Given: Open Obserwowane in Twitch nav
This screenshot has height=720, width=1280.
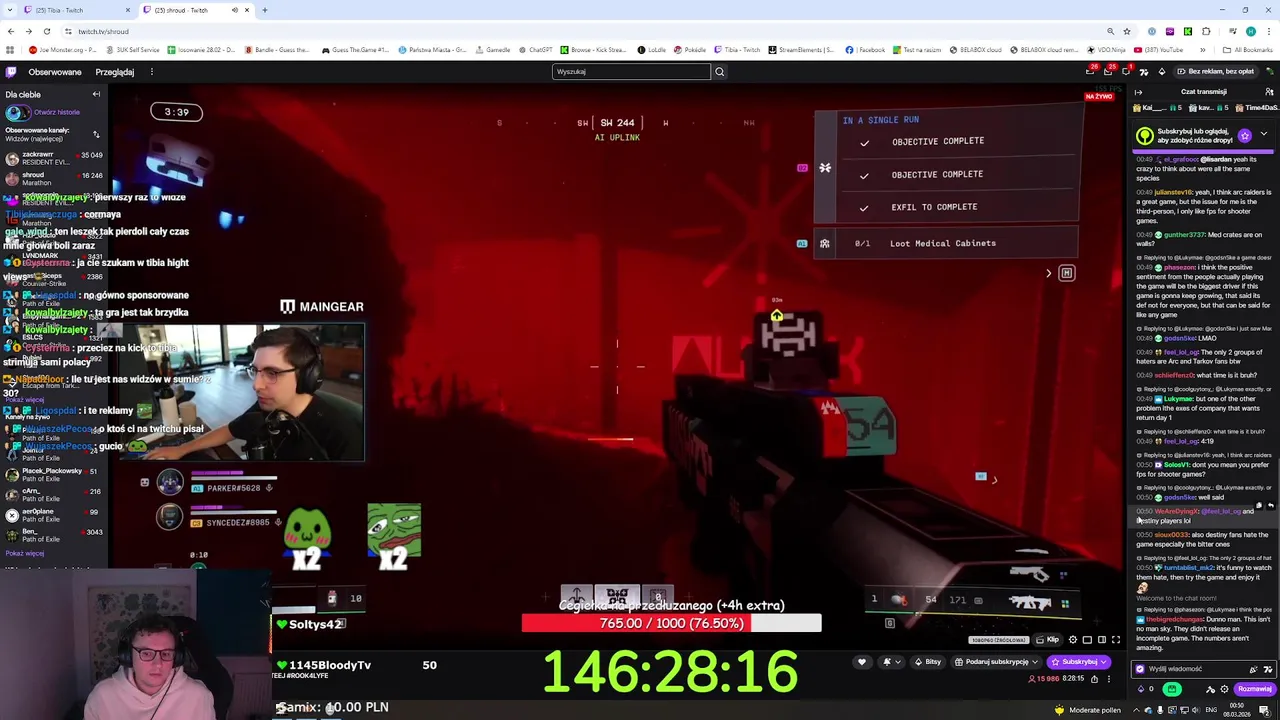Looking at the screenshot, I should (x=55, y=72).
